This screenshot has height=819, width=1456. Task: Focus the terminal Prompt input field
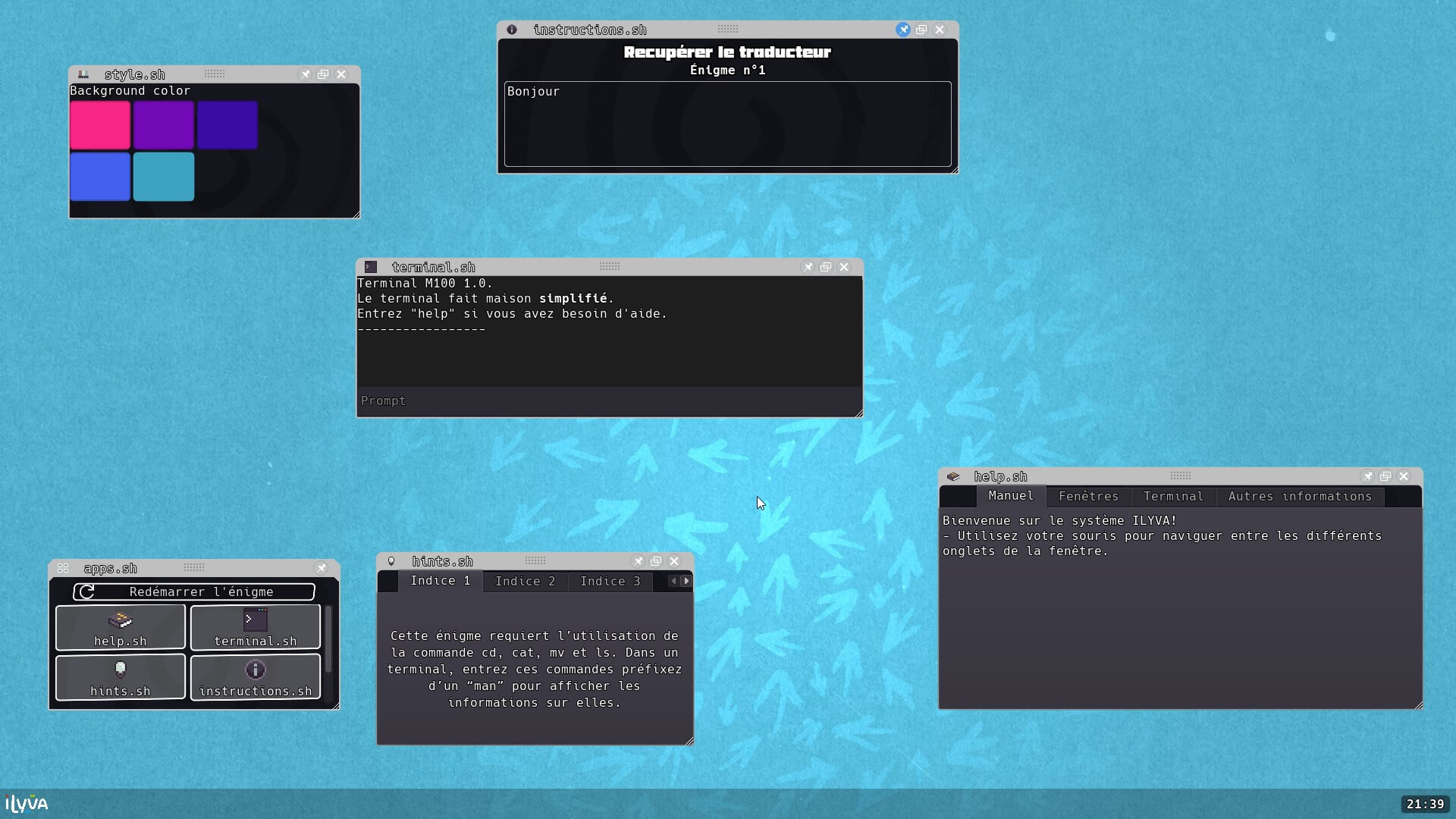point(610,401)
